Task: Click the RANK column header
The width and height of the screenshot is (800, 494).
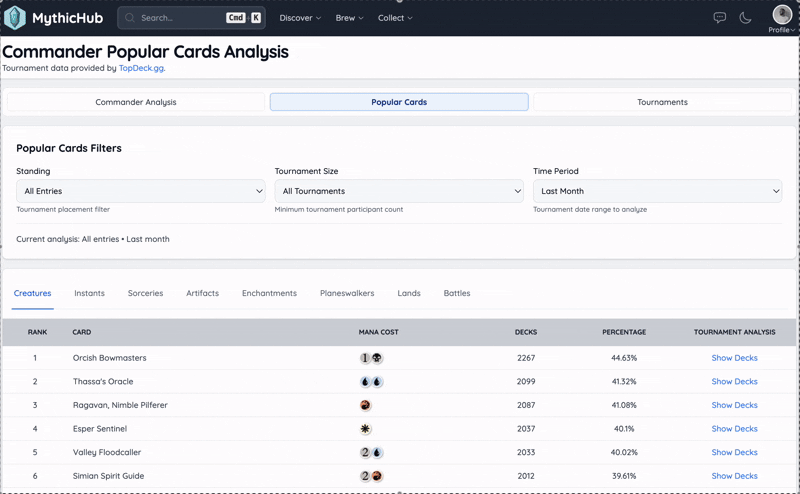Action: tap(37, 332)
